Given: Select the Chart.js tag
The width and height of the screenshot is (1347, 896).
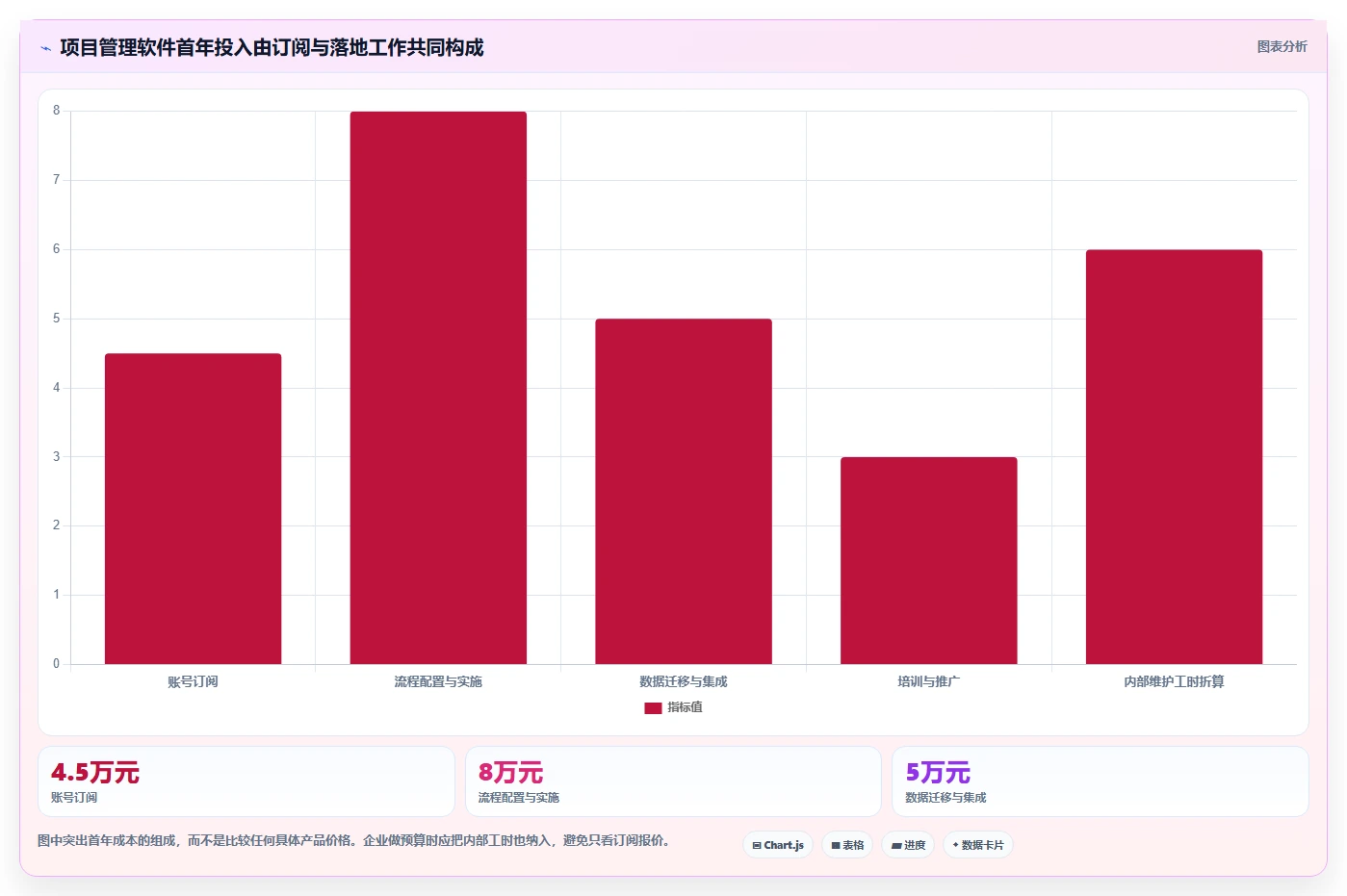Looking at the screenshot, I should click(x=778, y=845).
